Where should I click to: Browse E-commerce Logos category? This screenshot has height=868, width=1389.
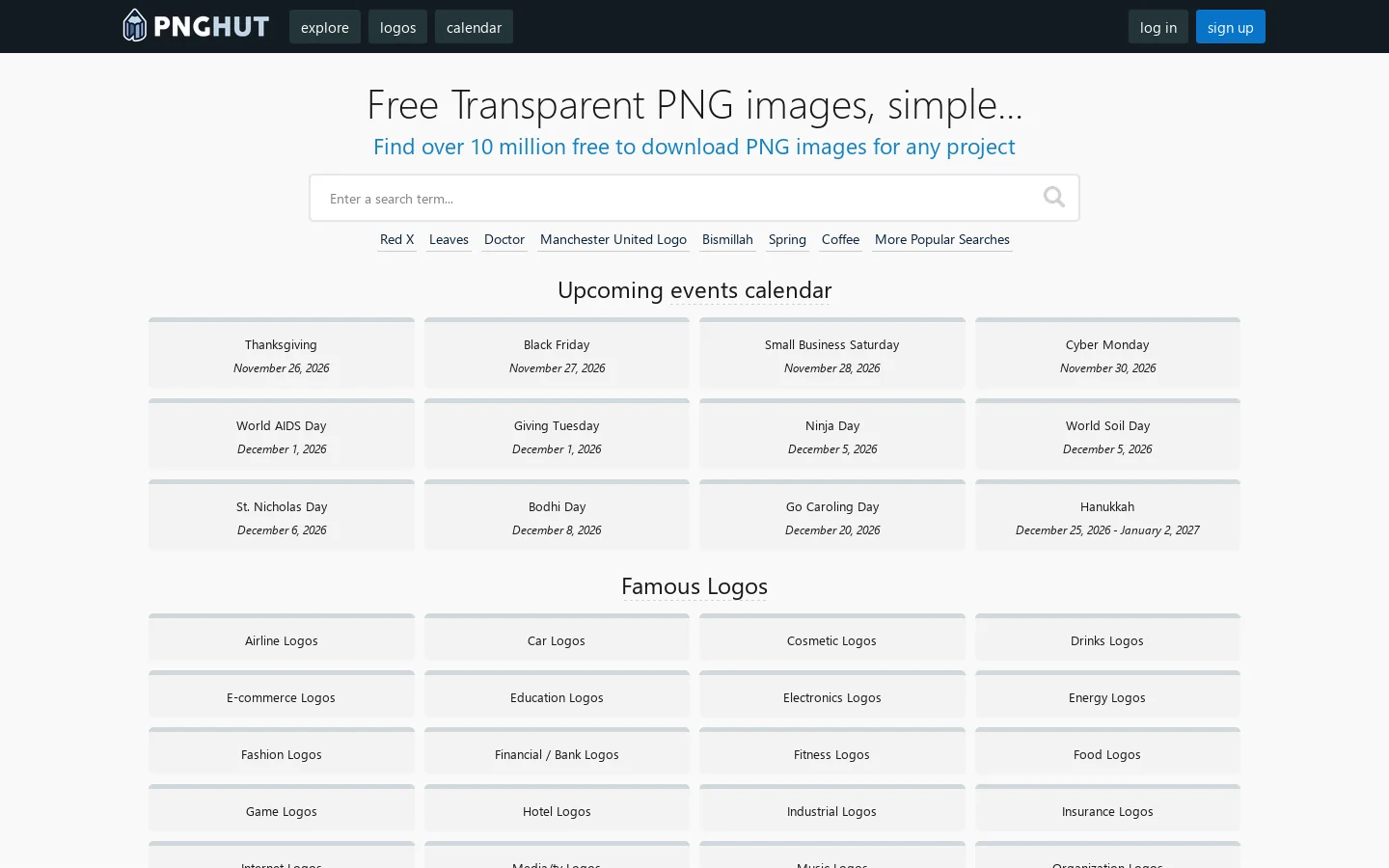pyautogui.click(x=282, y=694)
